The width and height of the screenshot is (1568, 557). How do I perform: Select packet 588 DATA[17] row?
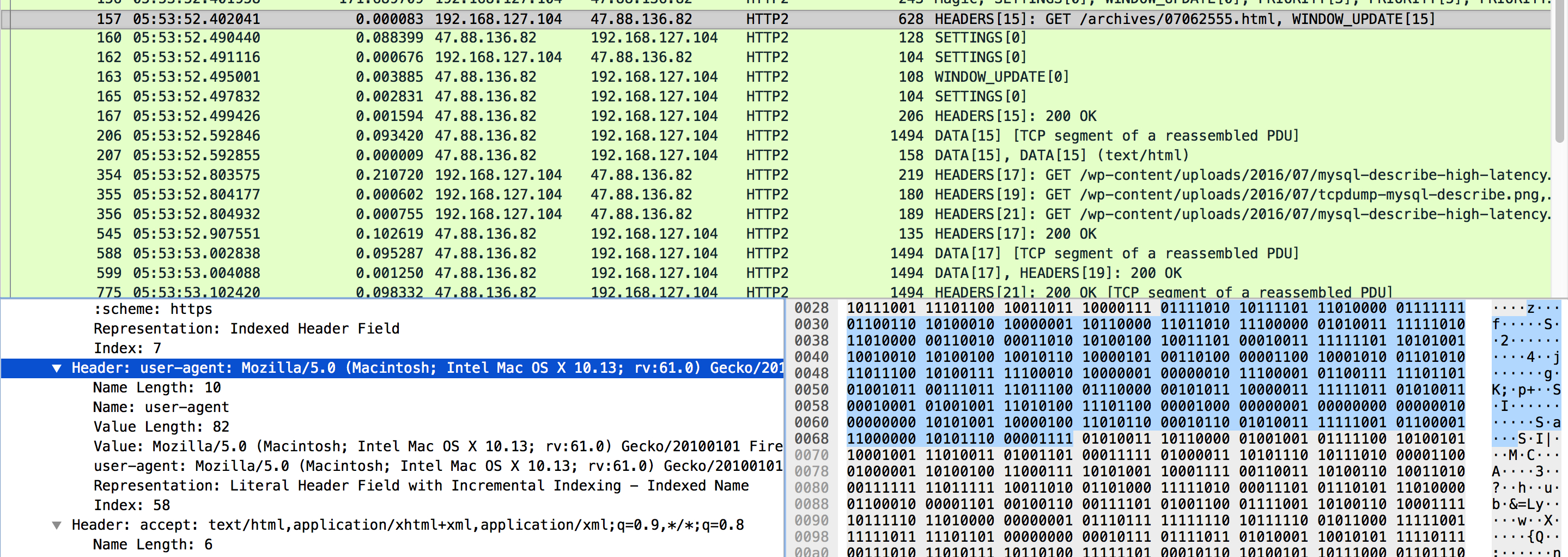pyautogui.click(x=775, y=253)
